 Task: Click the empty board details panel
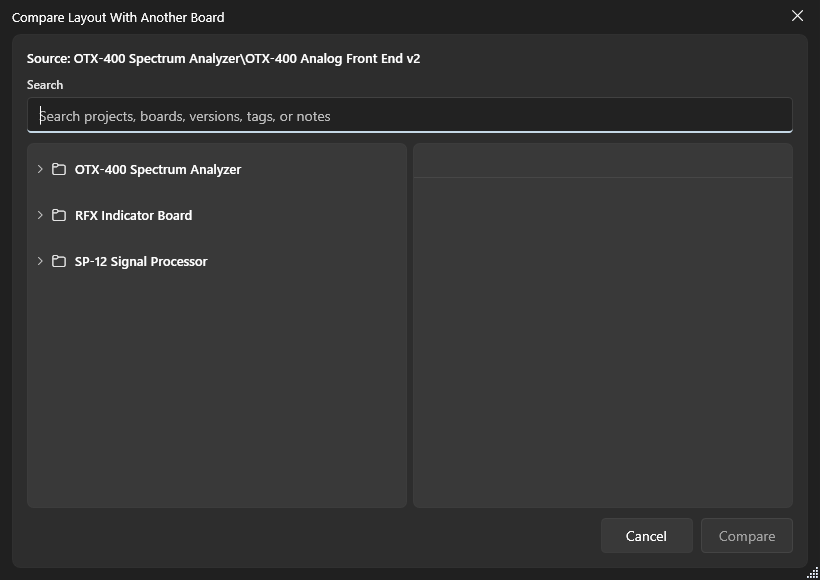click(603, 342)
